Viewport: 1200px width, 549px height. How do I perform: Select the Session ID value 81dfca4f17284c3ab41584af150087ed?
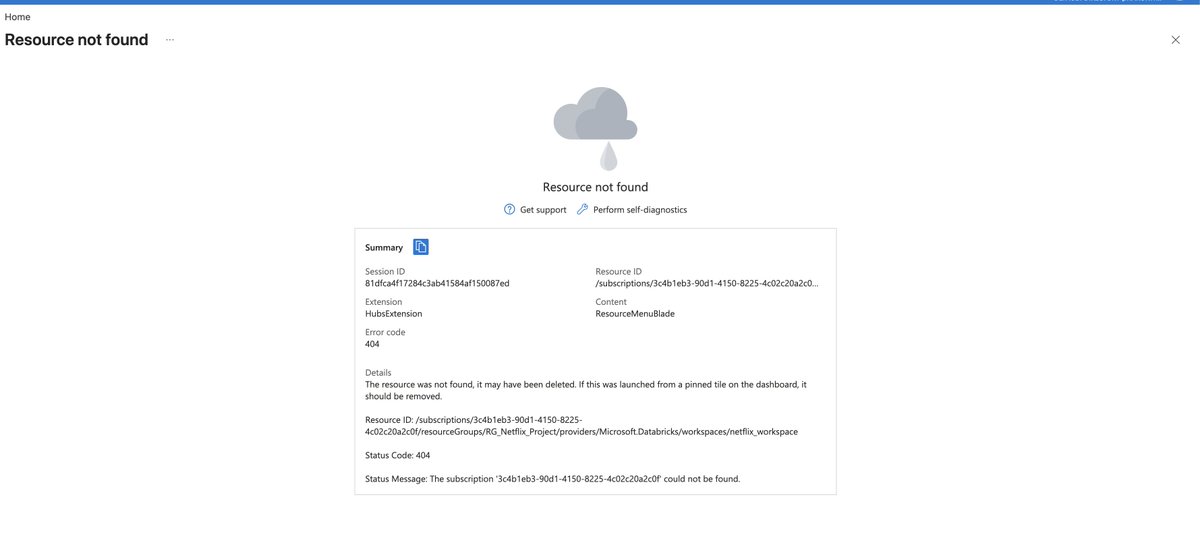click(x=437, y=284)
